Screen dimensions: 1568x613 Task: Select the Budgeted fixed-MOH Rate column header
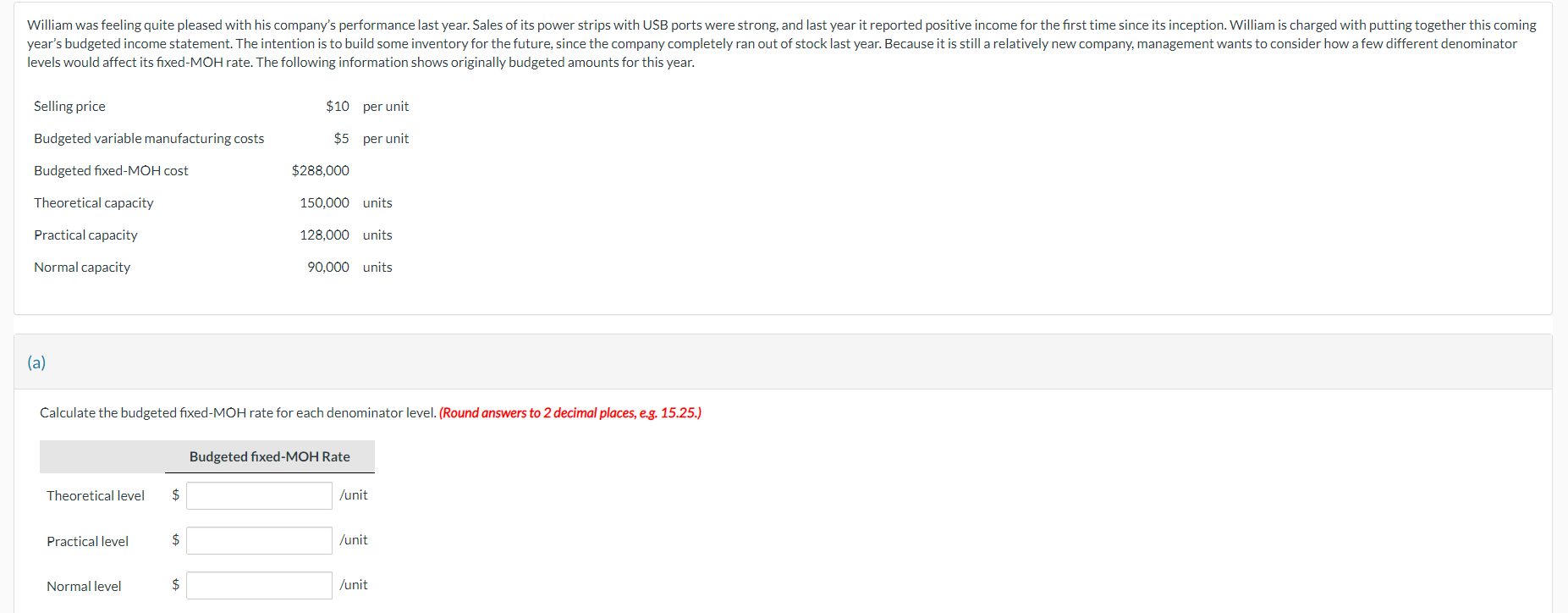(x=269, y=456)
